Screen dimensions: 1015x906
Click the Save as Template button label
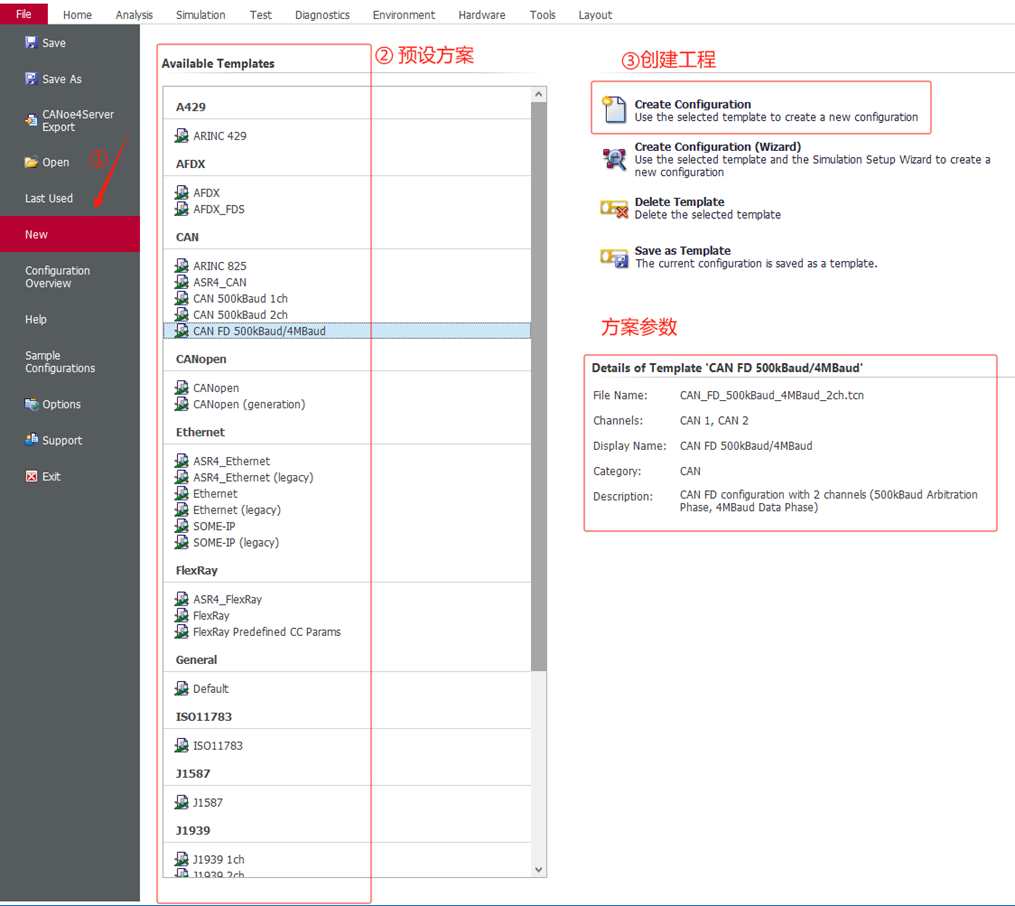coord(682,250)
